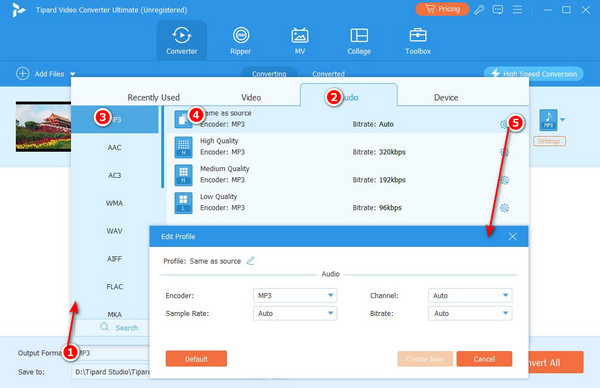Close the Edit Profile dialog
The height and width of the screenshot is (388, 600).
tap(512, 236)
